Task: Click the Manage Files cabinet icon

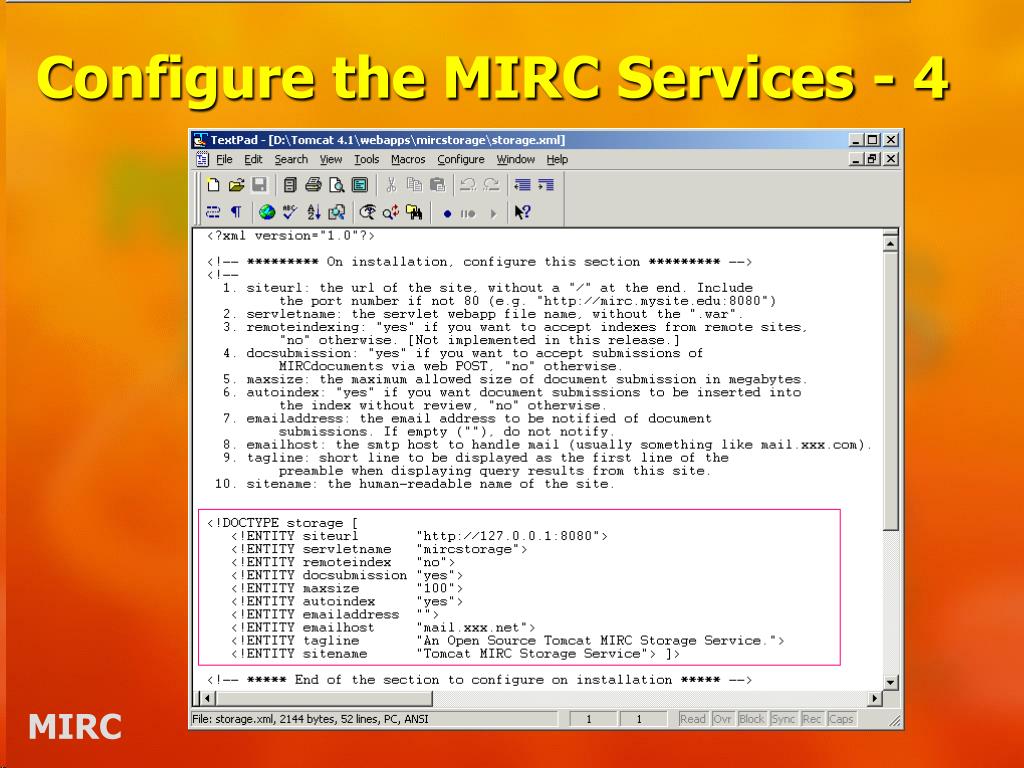Action: (x=290, y=185)
